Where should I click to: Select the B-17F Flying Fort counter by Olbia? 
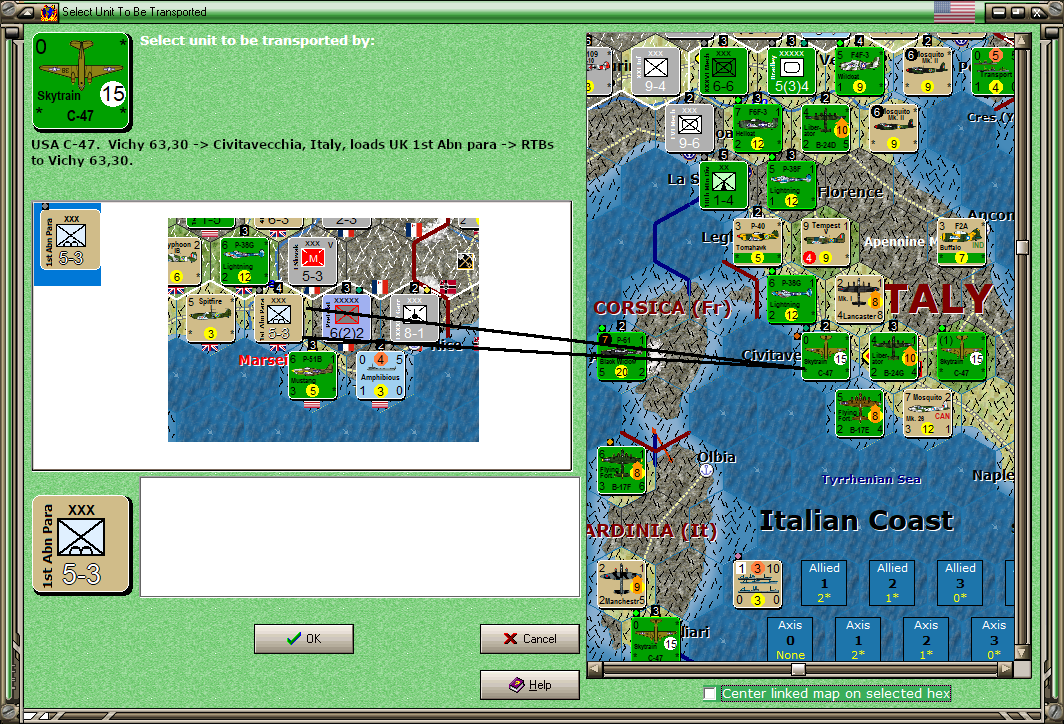[x=621, y=470]
